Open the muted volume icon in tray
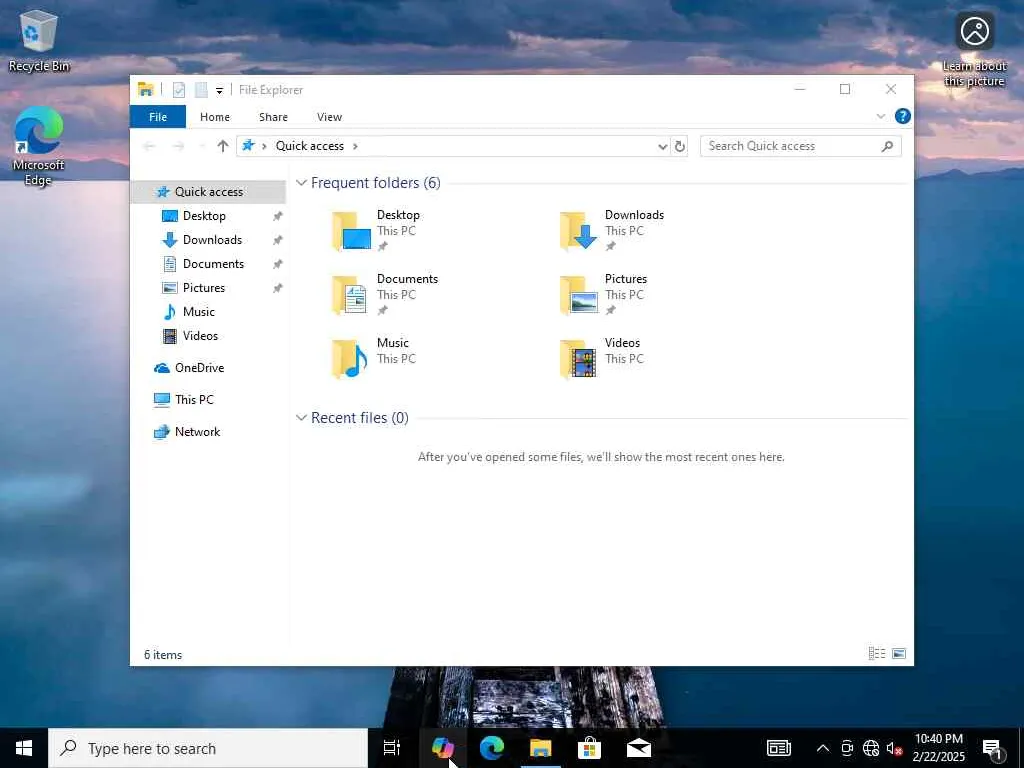This screenshot has height=768, width=1024. pyautogui.click(x=894, y=748)
